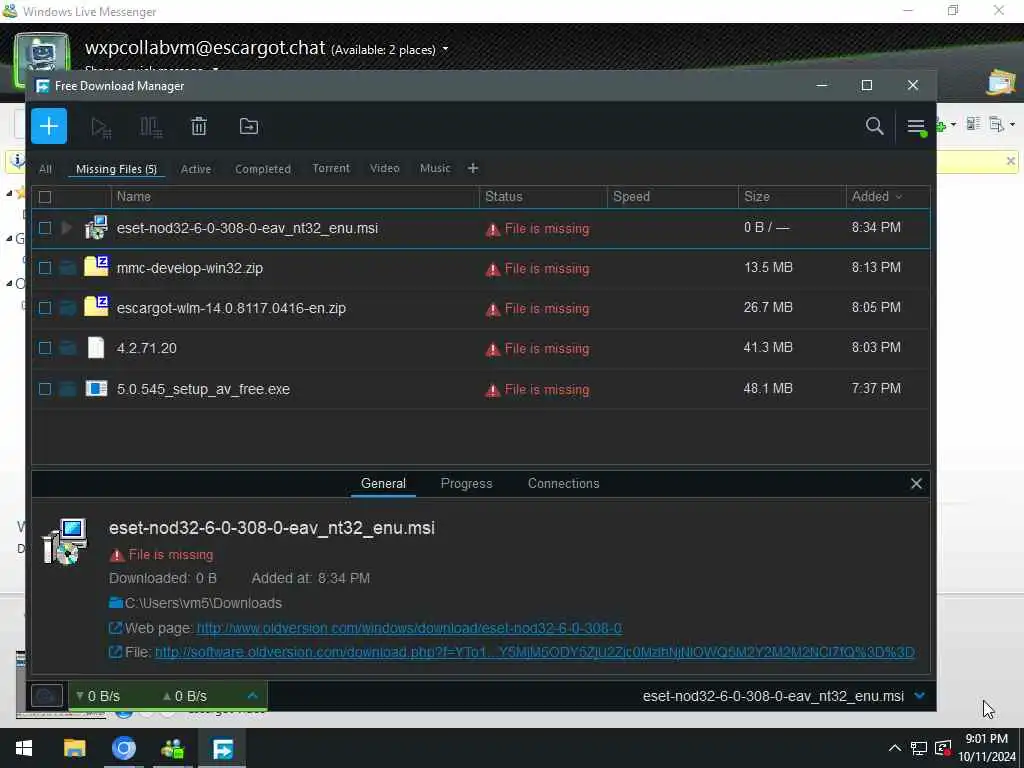The image size is (1024, 768).
Task: Select the Missing Files (5) tab
Action: [x=116, y=168]
